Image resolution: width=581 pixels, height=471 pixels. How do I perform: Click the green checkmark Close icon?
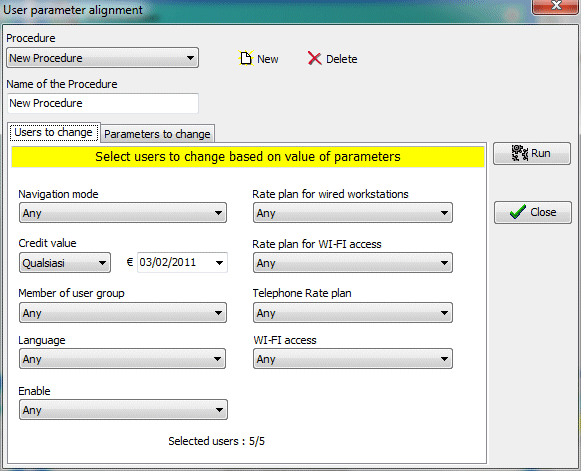pyautogui.click(x=518, y=212)
